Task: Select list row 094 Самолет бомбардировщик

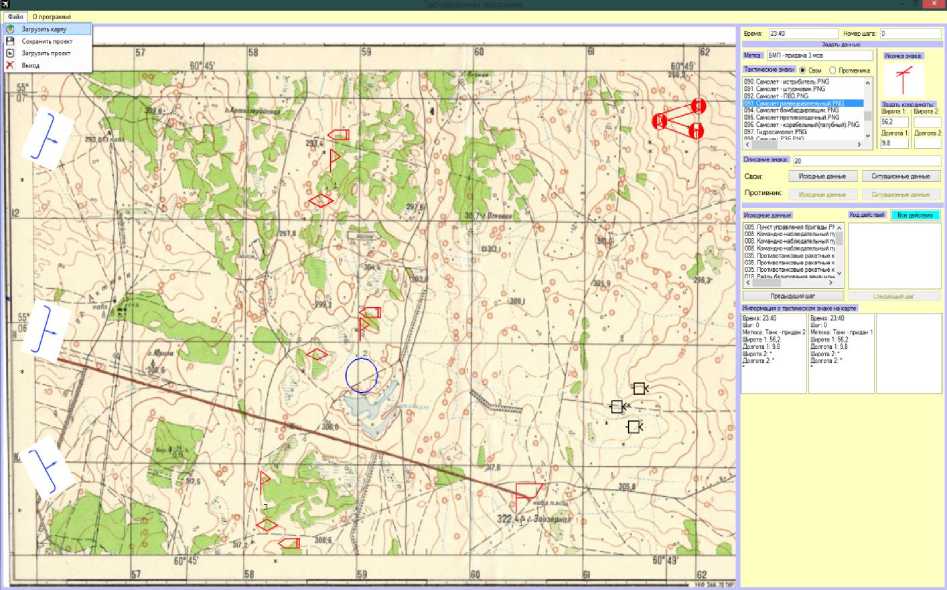Action: click(x=803, y=111)
